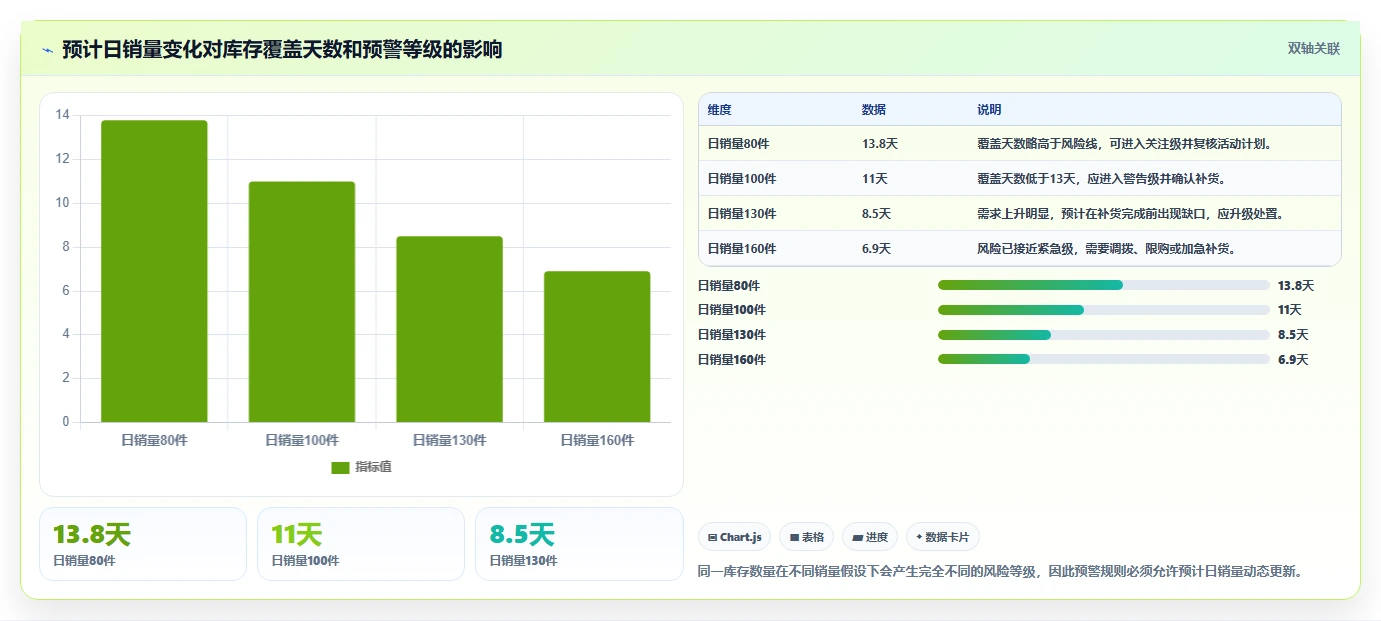Toggle the 指标值 legend swatch
Image resolution: width=1381 pixels, height=621 pixels.
340,467
